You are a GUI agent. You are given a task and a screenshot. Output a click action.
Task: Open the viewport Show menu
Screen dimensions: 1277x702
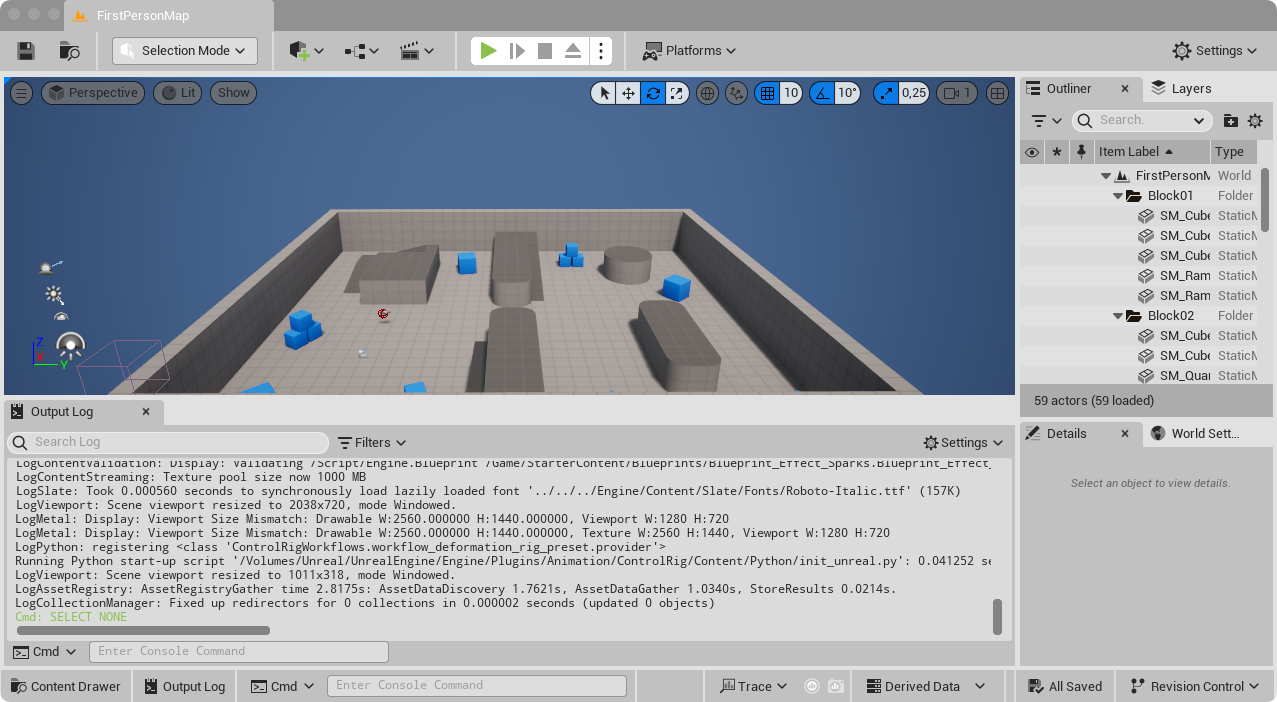pos(233,93)
